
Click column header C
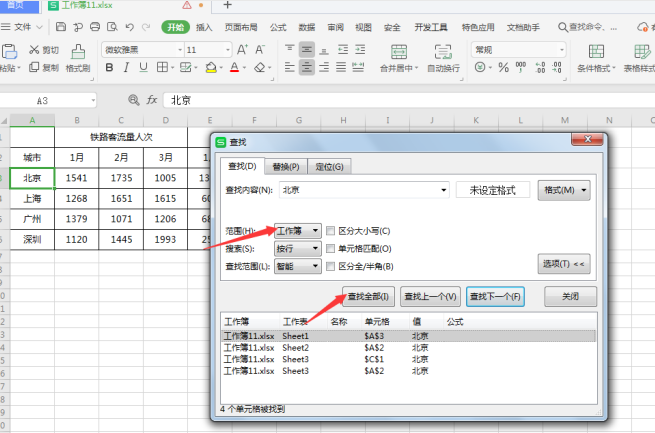[x=121, y=120]
